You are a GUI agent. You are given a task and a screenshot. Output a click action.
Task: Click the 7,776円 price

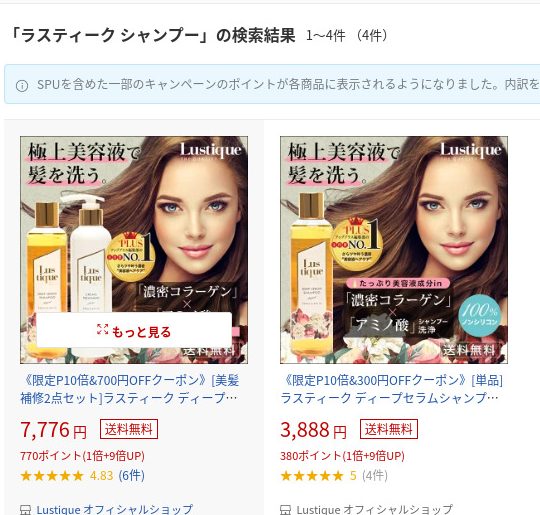click(53, 430)
